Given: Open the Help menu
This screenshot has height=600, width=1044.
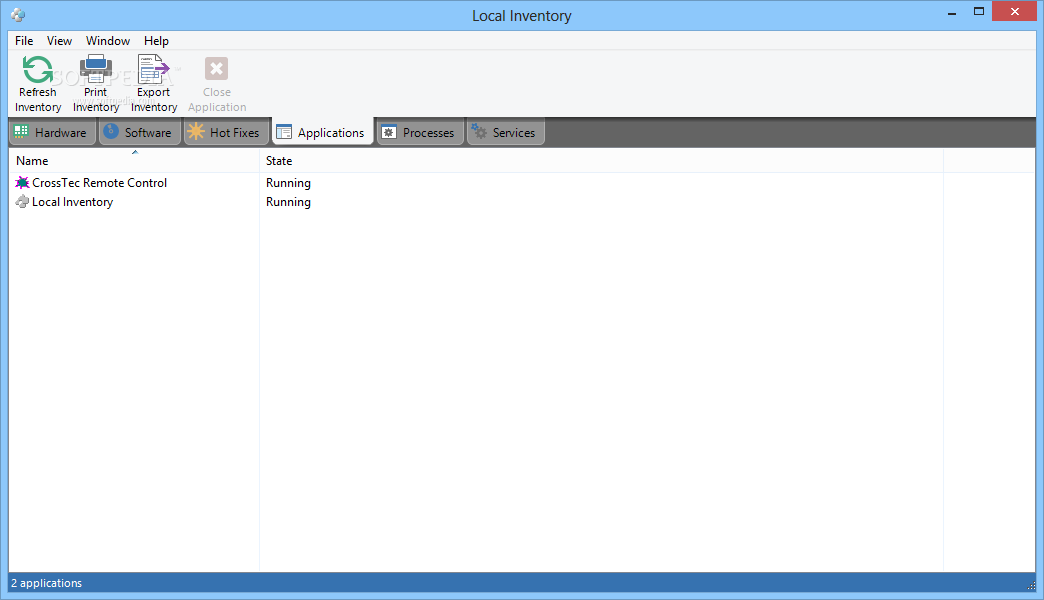Looking at the screenshot, I should (156, 41).
